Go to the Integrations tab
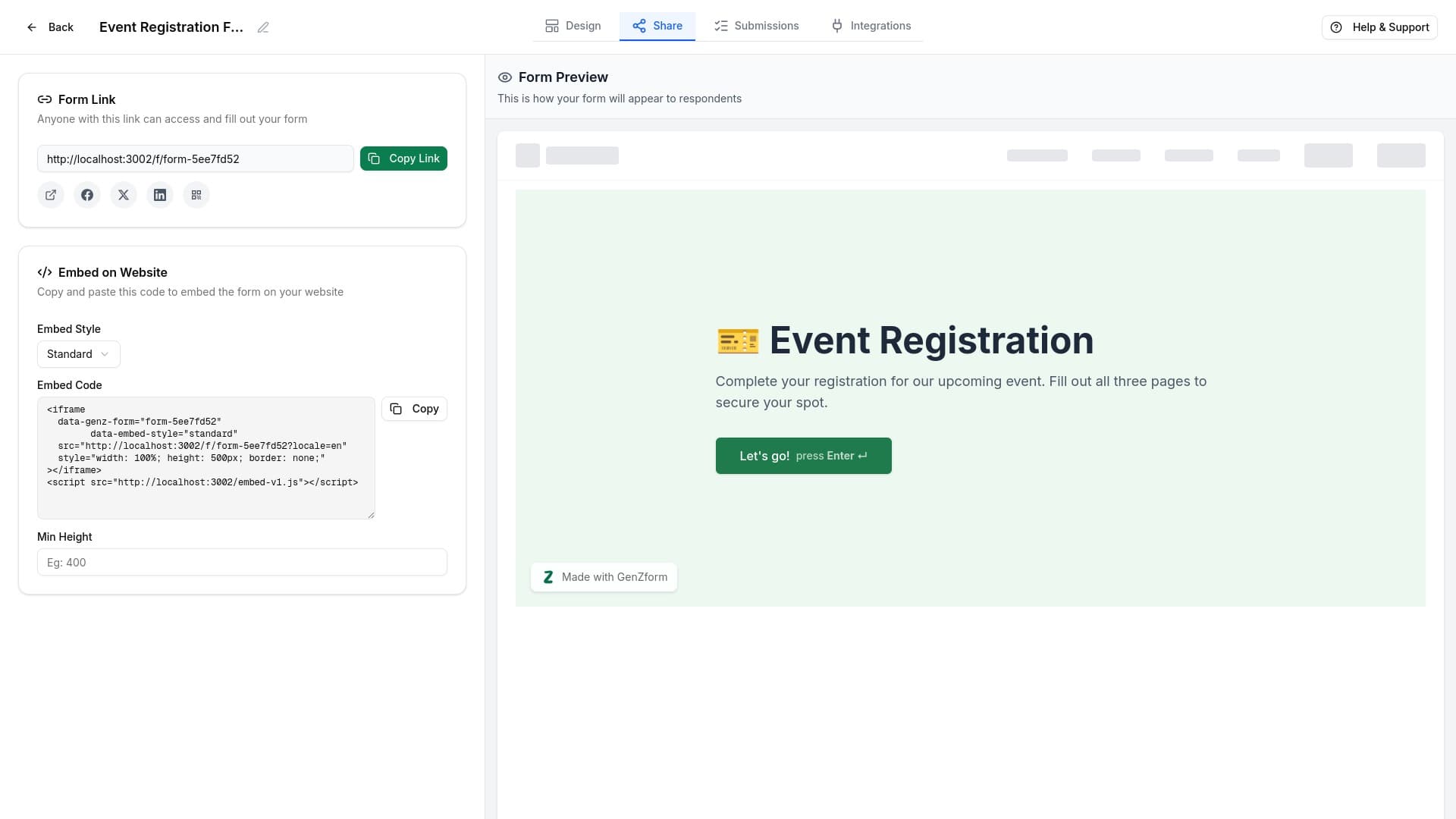 coord(871,26)
